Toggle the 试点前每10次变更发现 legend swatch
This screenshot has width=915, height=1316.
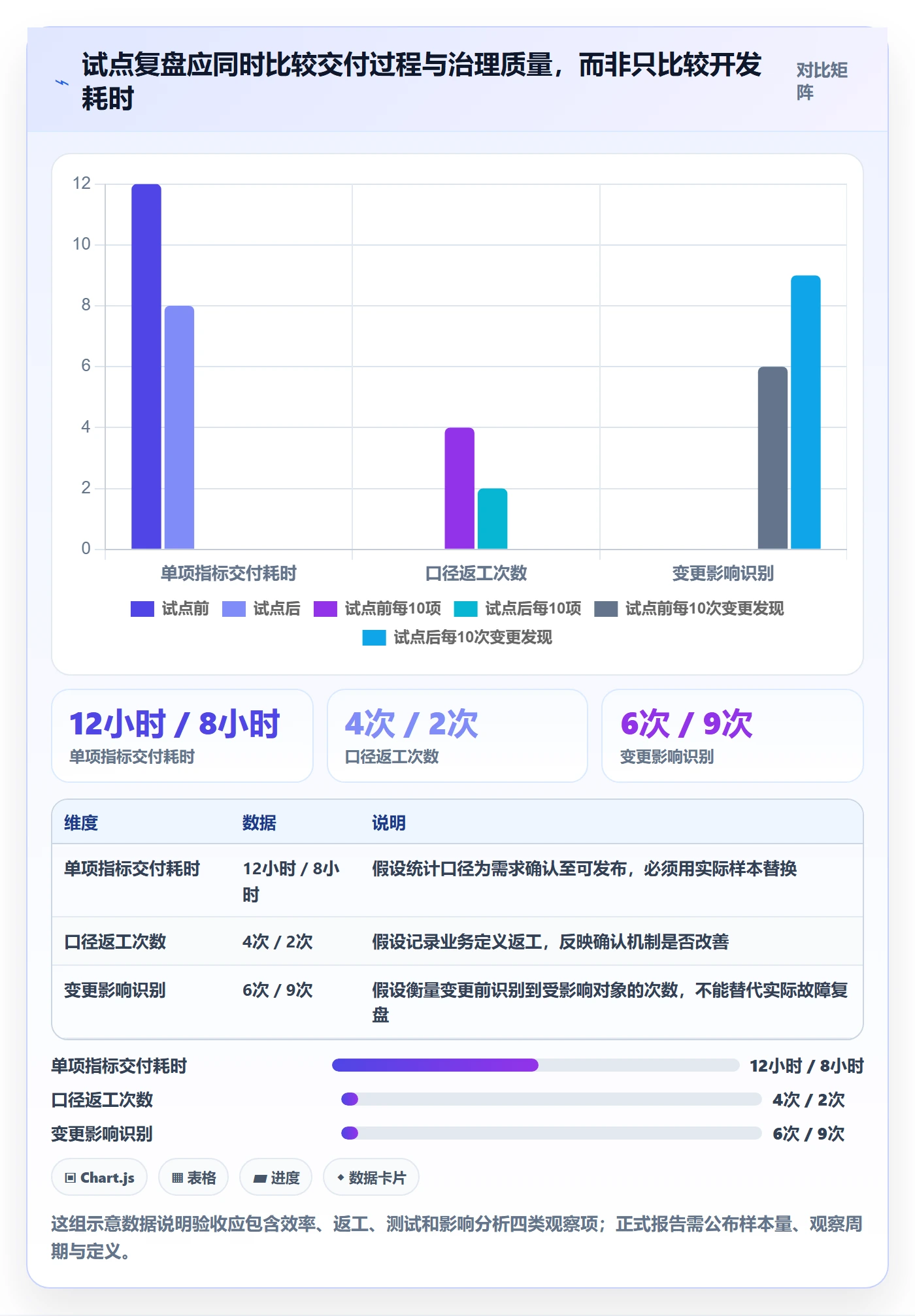pos(606,609)
